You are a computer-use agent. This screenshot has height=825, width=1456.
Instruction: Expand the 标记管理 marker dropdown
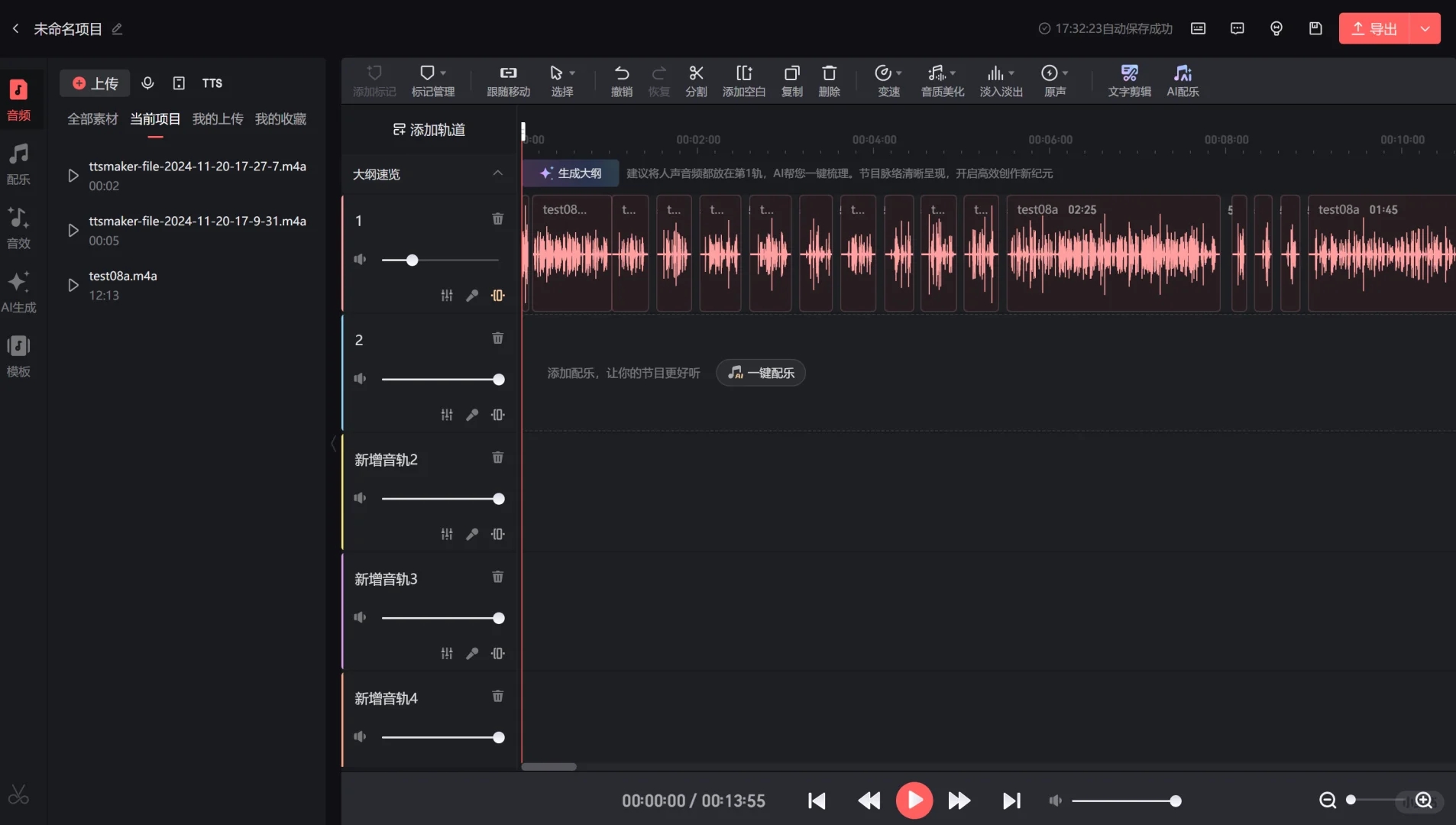coord(443,73)
